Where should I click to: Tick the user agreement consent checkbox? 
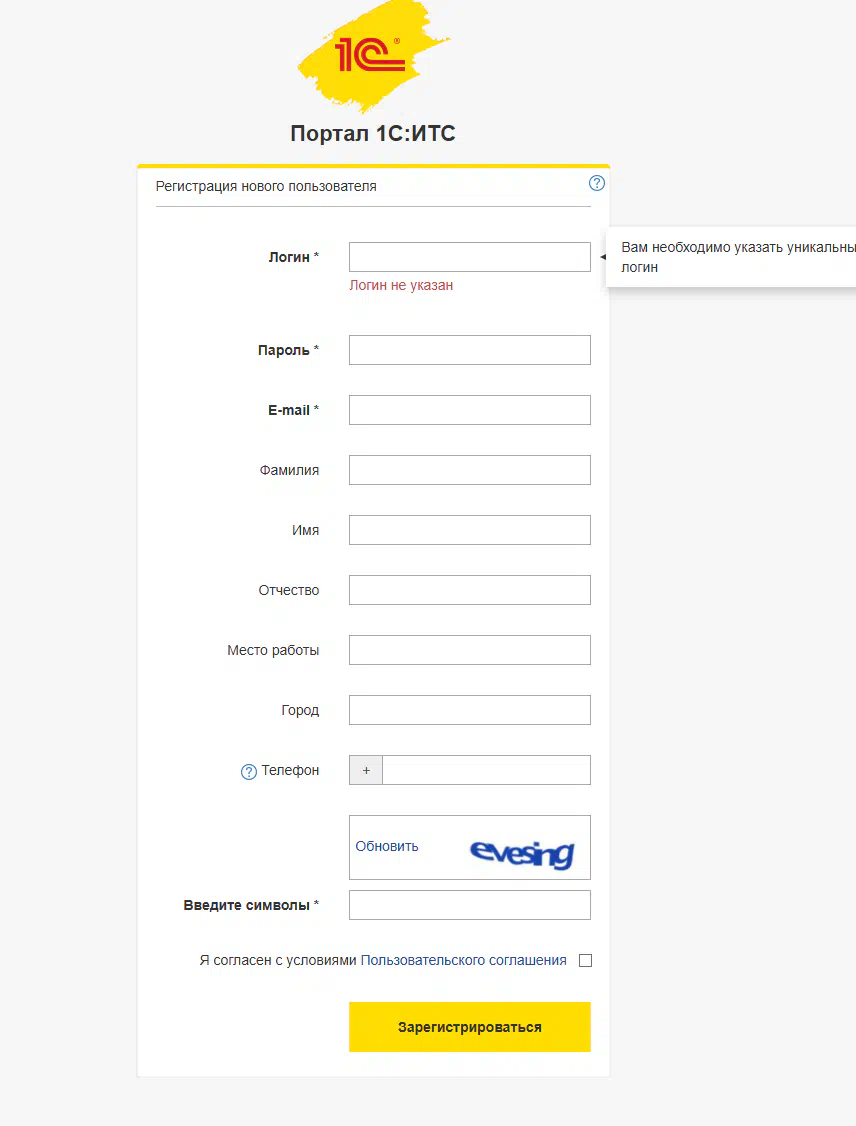pos(586,961)
